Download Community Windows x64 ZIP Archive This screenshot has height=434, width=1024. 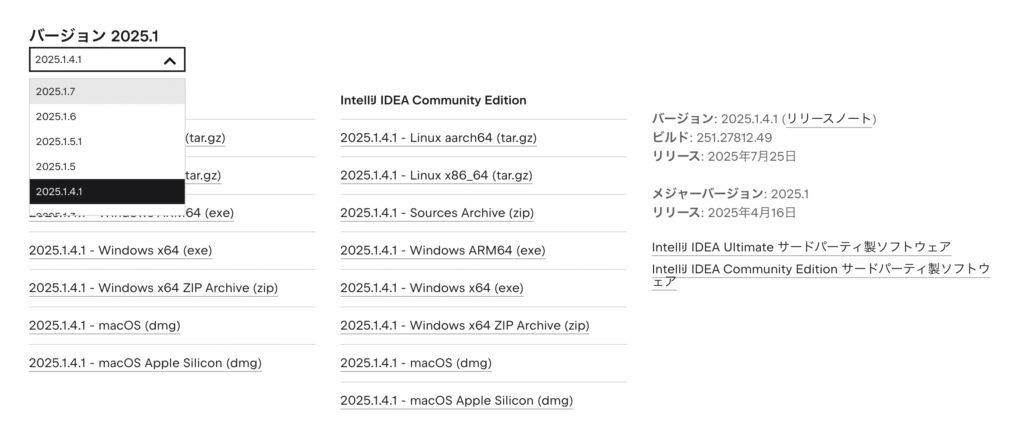(x=464, y=325)
